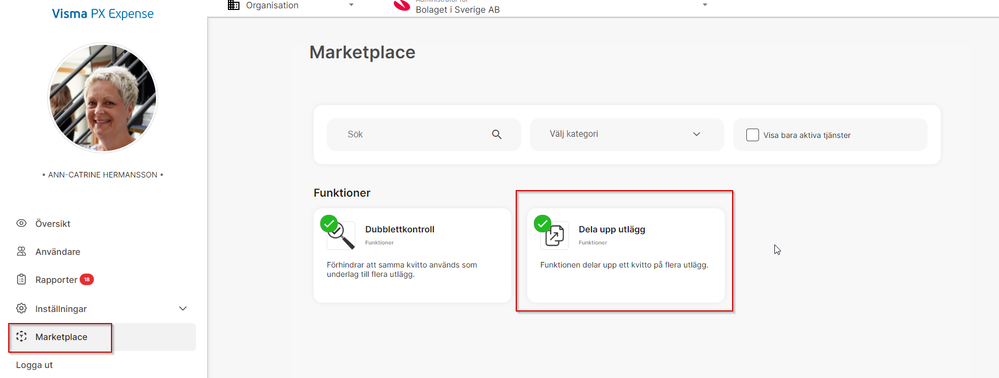Open the Dubblettkontroll function card

412,255
